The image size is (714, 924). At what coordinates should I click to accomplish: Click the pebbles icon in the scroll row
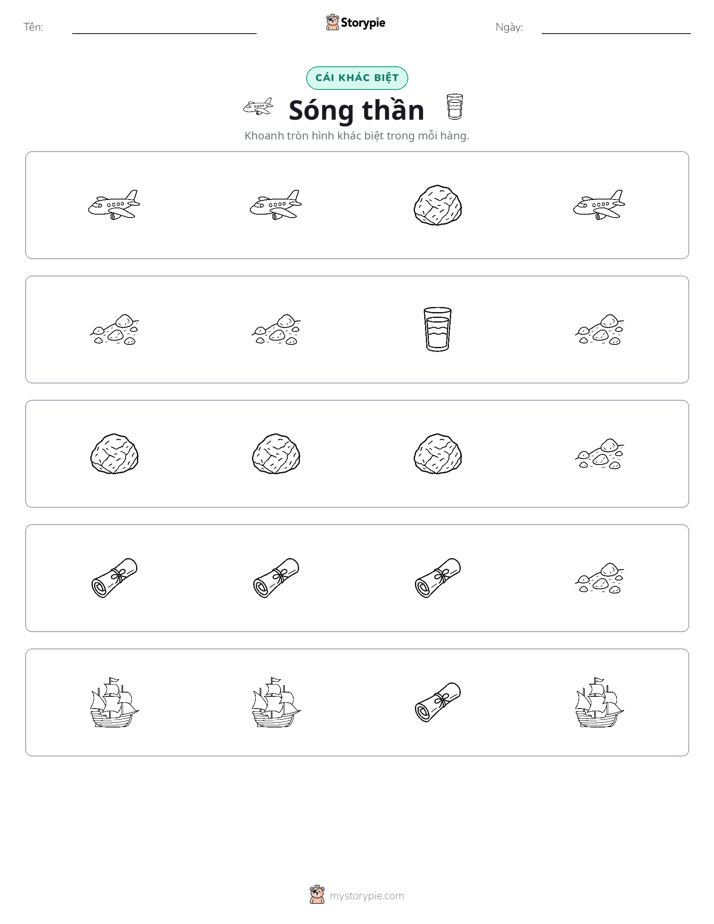600,578
